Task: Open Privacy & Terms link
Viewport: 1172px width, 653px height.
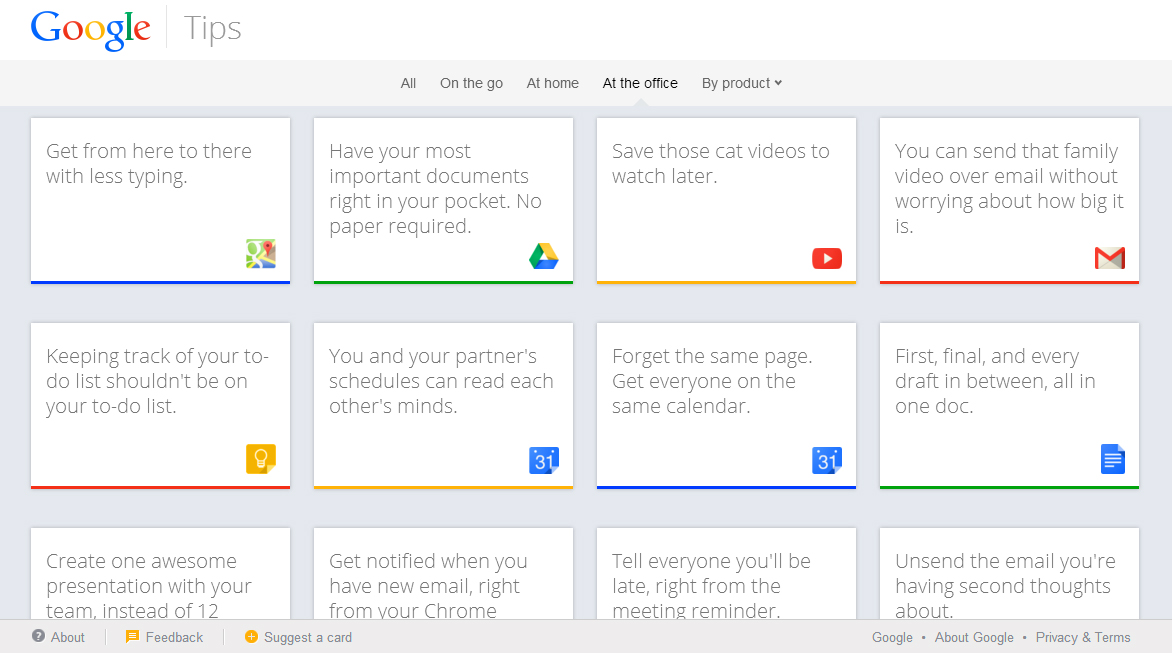Action: pos(1083,637)
